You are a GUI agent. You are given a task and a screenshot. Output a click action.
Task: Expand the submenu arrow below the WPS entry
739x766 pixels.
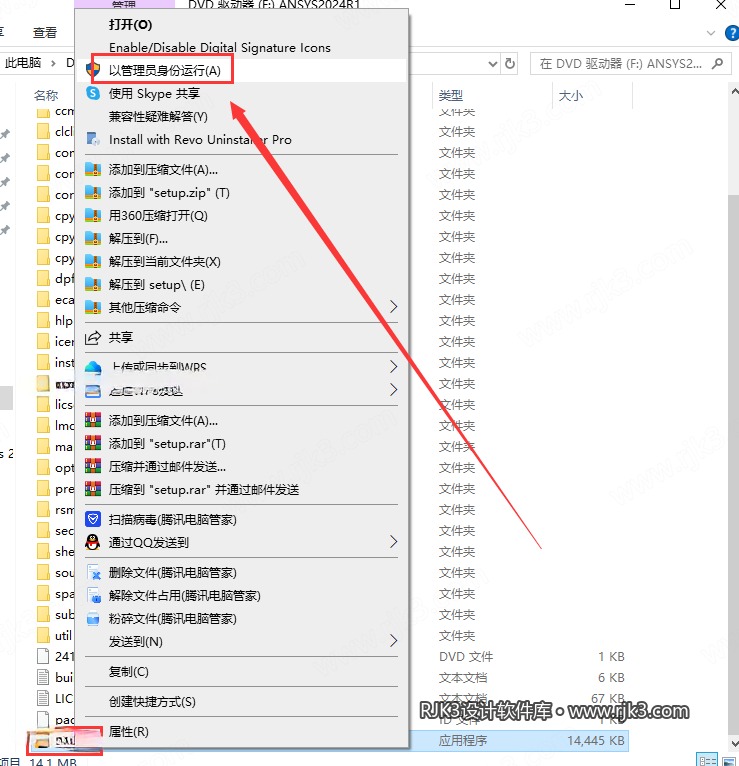[394, 390]
